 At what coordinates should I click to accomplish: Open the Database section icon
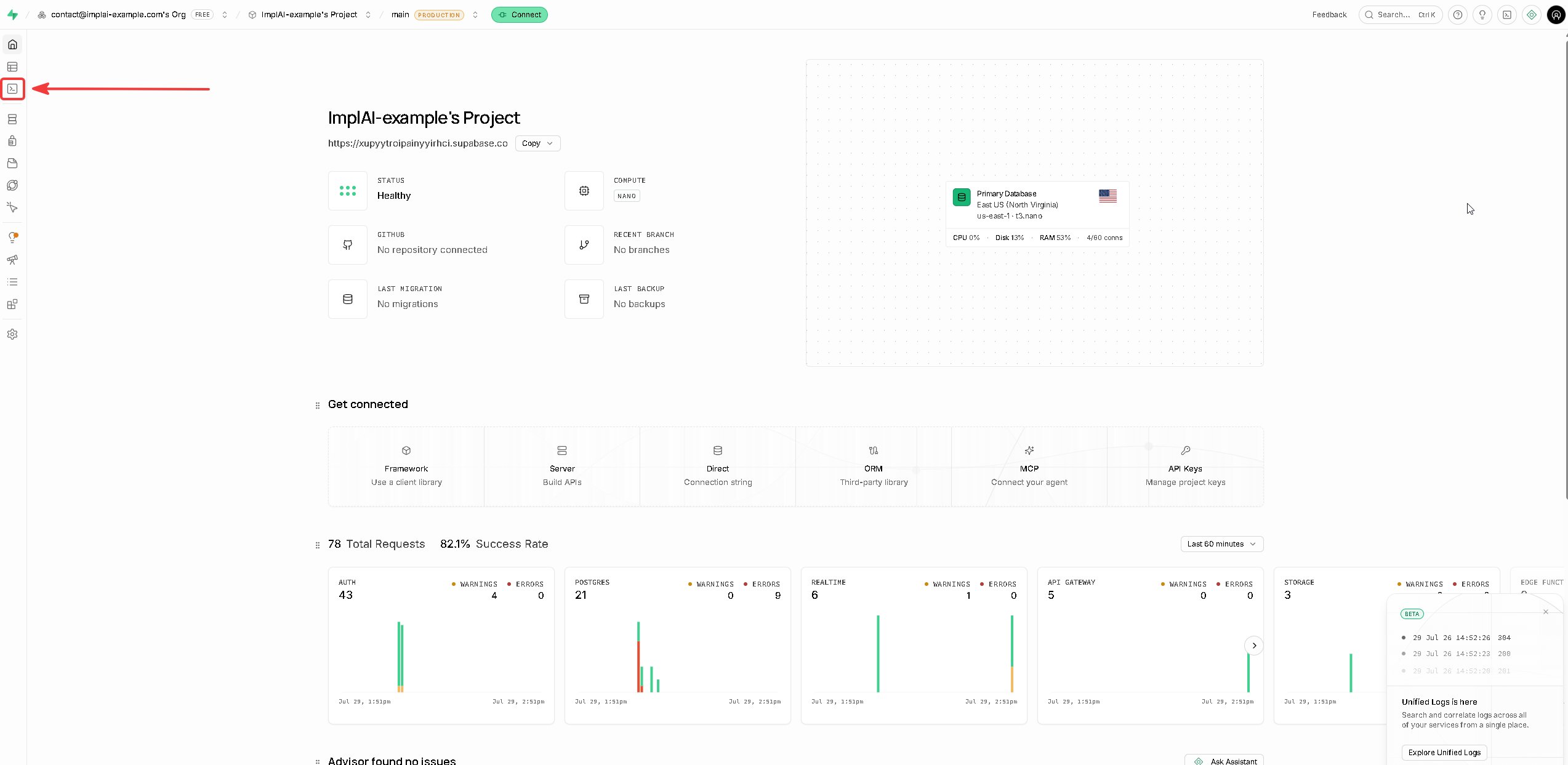(12, 119)
